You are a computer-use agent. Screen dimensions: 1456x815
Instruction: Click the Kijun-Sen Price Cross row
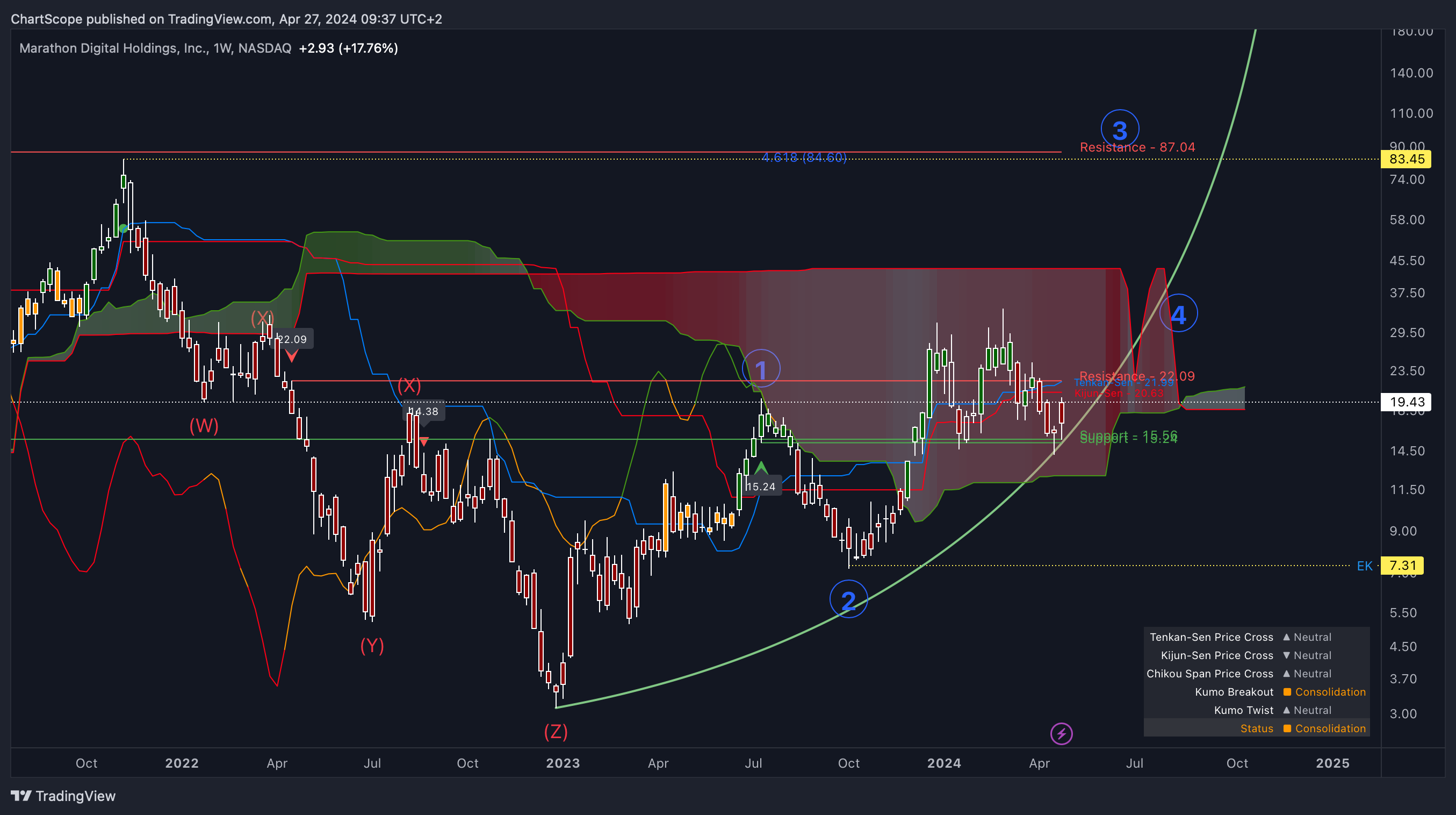[x=1257, y=655]
